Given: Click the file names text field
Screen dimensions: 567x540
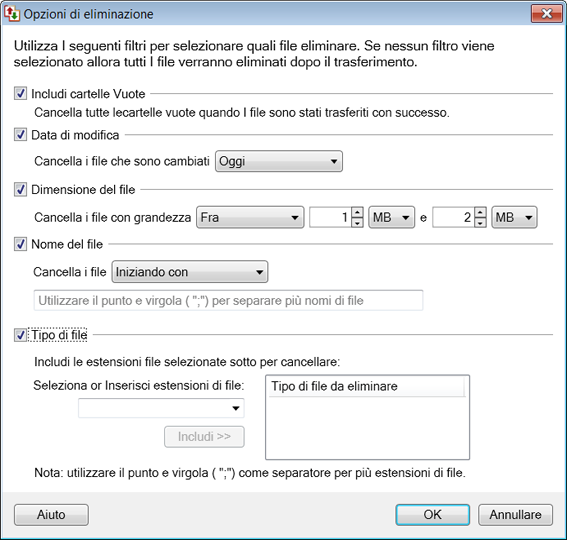Looking at the screenshot, I should [x=228, y=300].
